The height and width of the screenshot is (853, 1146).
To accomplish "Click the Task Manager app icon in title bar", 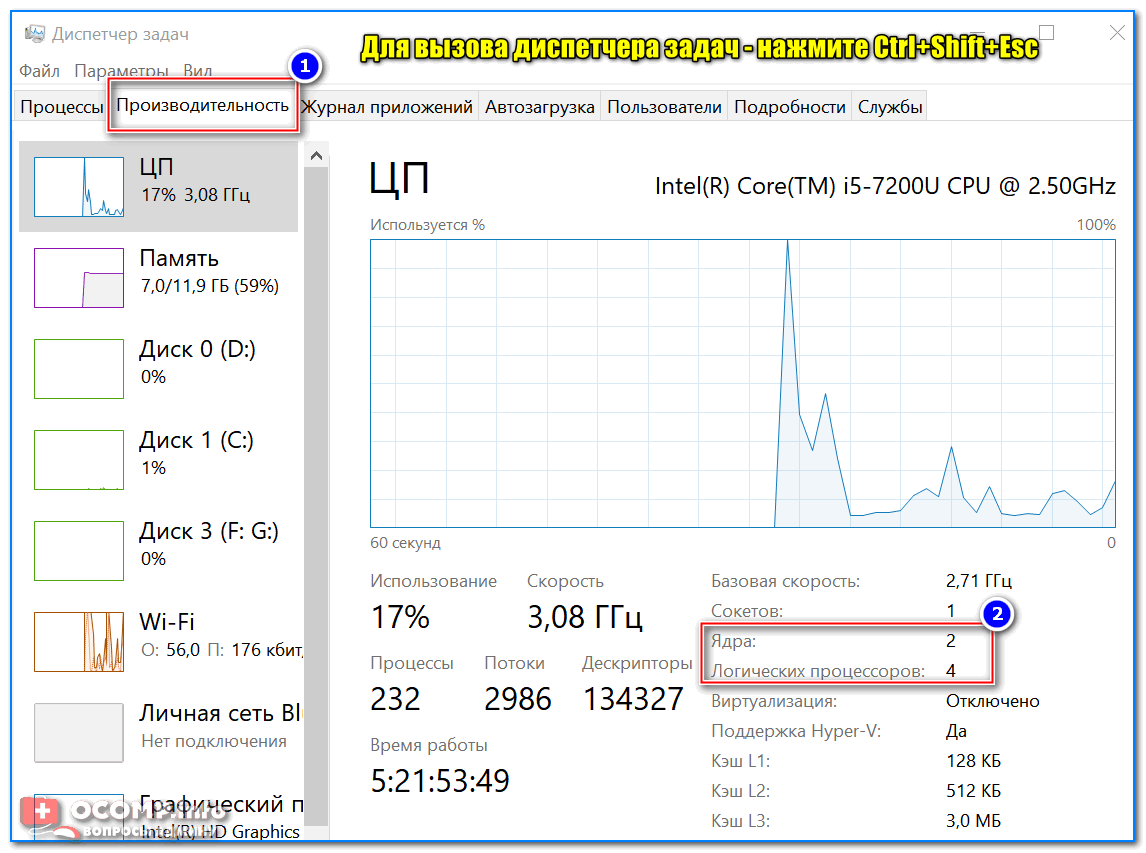I will tap(34, 34).
